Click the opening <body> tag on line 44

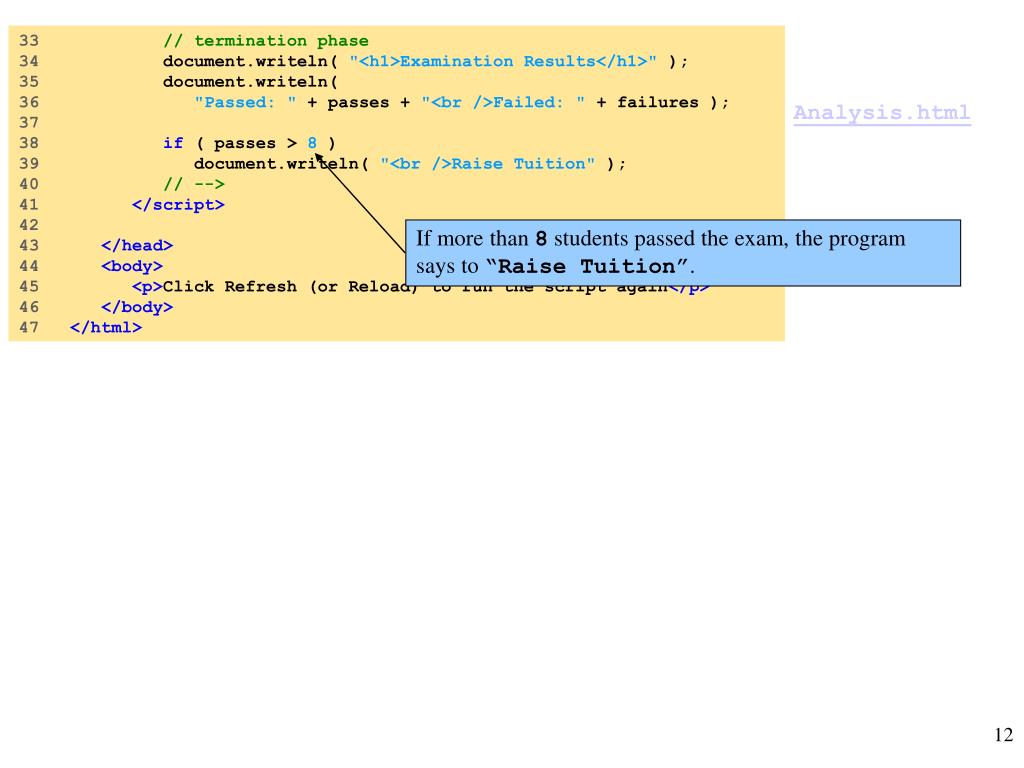(132, 266)
